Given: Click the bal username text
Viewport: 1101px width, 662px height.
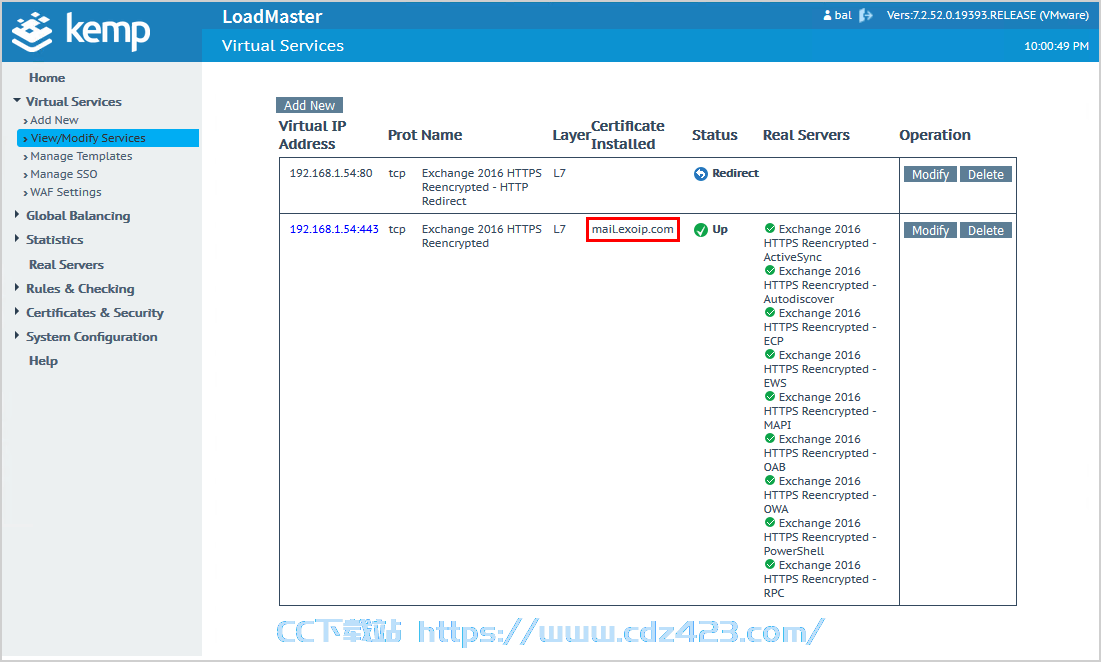Looking at the screenshot, I should (x=843, y=15).
